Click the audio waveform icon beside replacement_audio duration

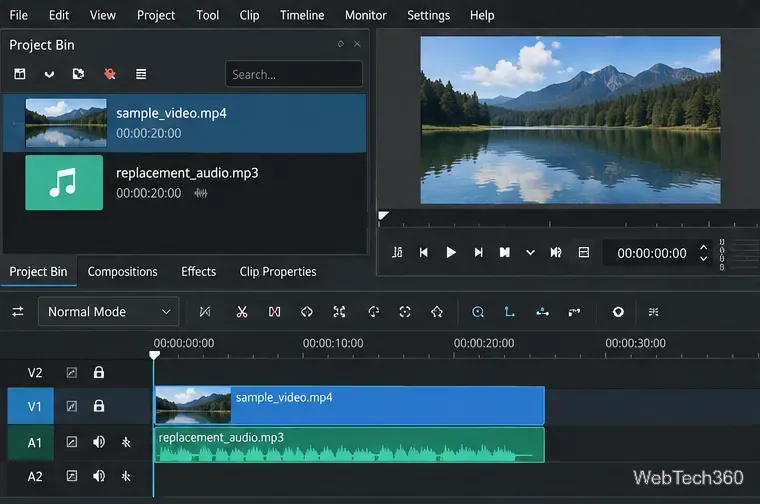click(x=201, y=193)
